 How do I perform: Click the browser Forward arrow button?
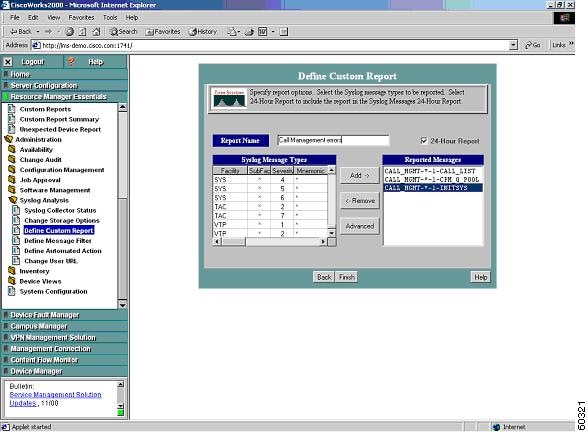pos(48,32)
